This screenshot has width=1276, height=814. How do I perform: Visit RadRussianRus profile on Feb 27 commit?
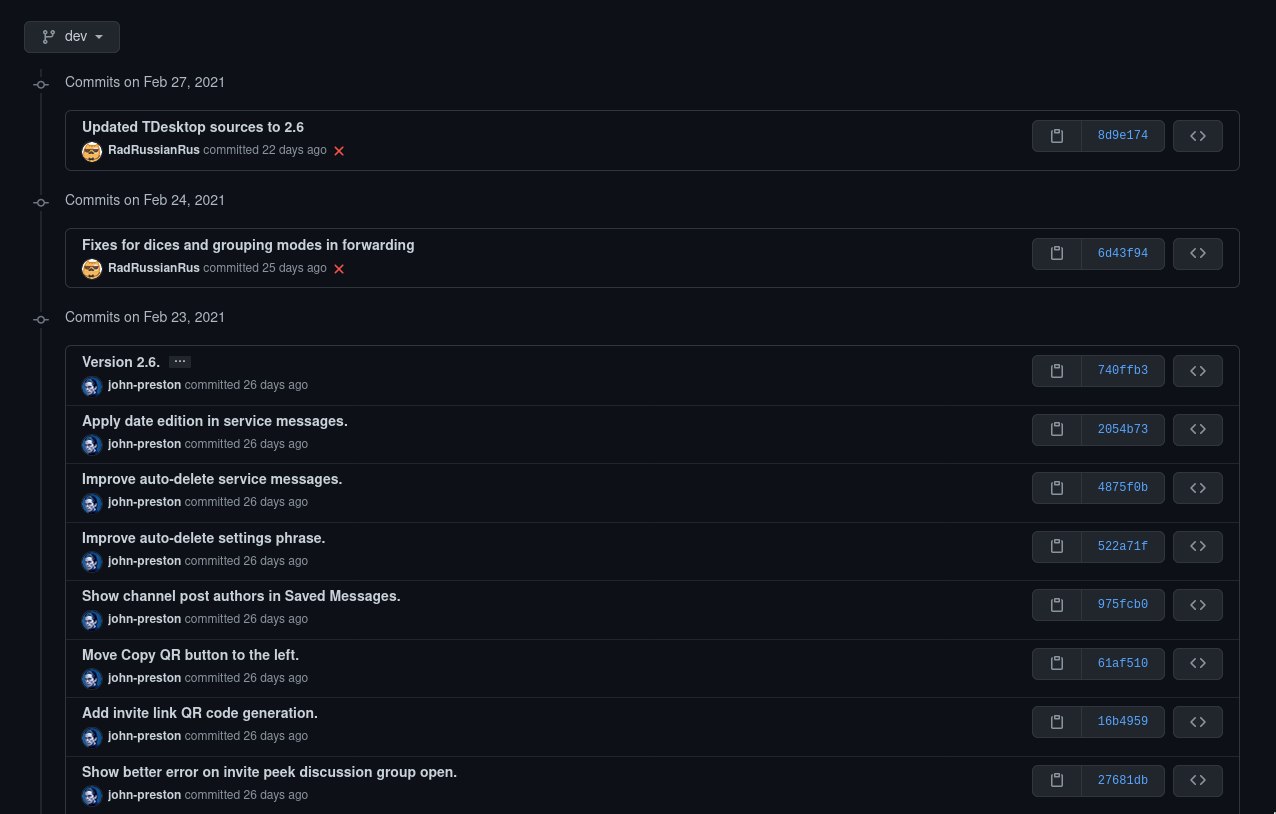pos(154,150)
